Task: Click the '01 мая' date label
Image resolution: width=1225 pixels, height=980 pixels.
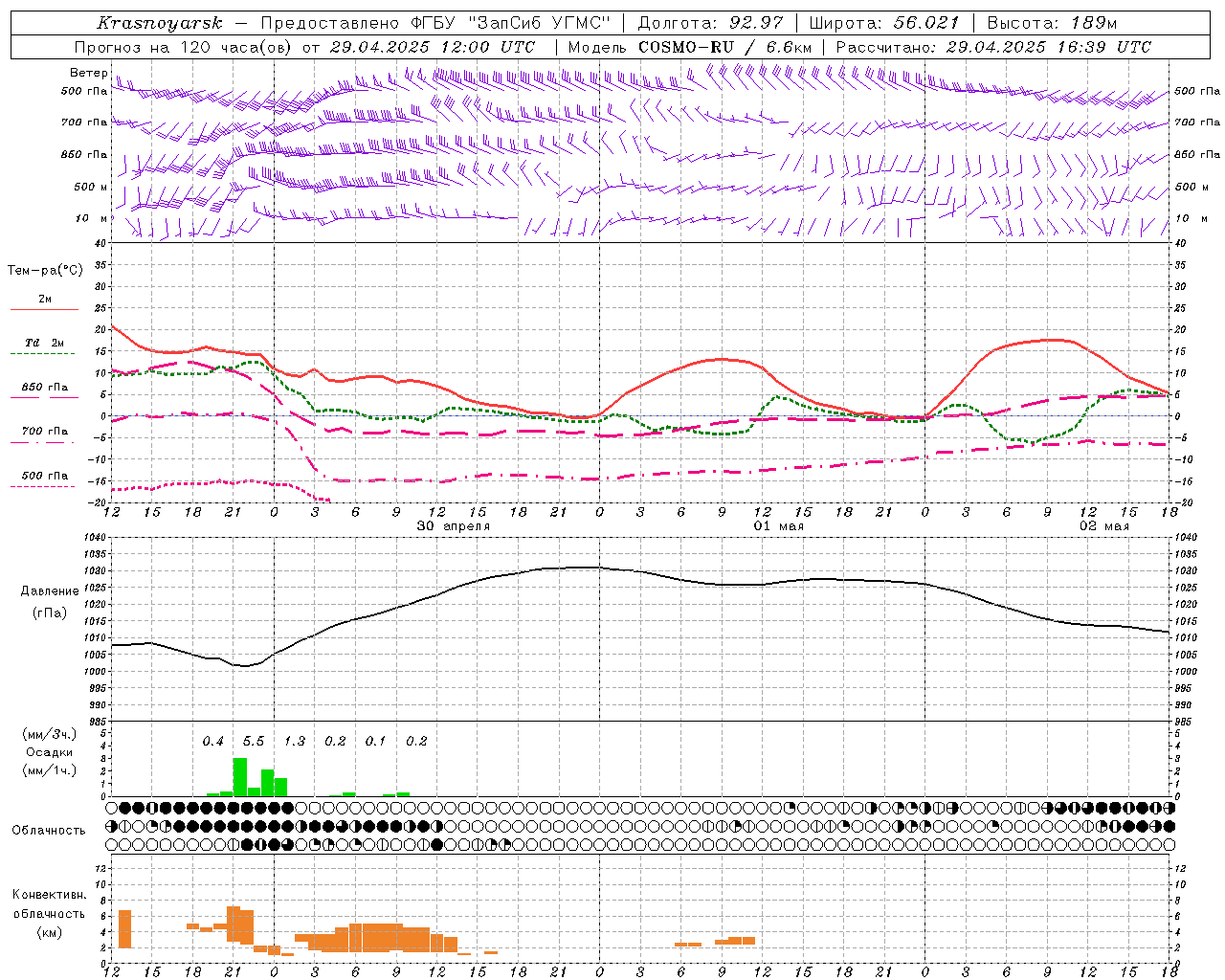Action: (x=779, y=526)
